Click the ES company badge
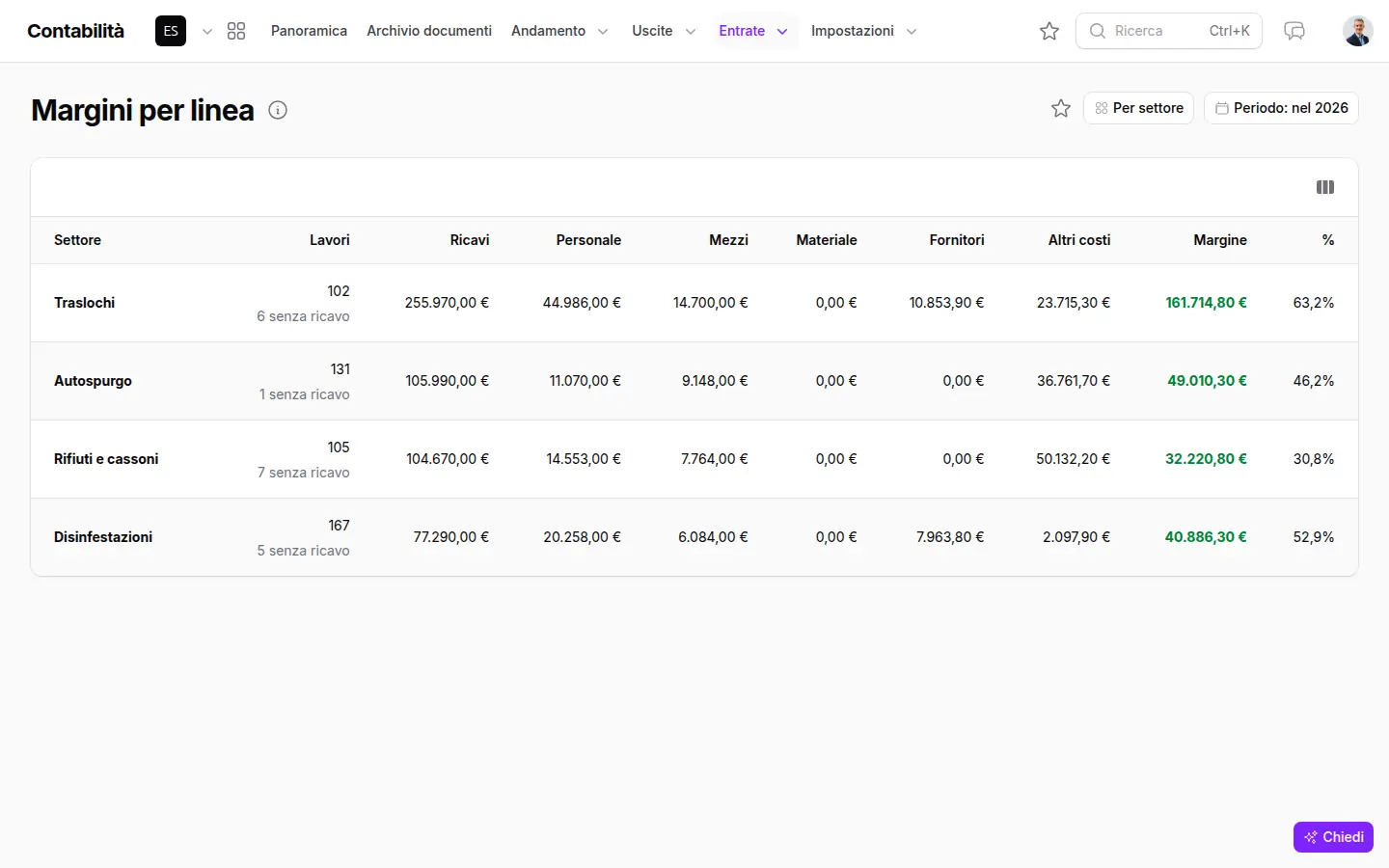This screenshot has width=1389, height=868. click(x=171, y=31)
